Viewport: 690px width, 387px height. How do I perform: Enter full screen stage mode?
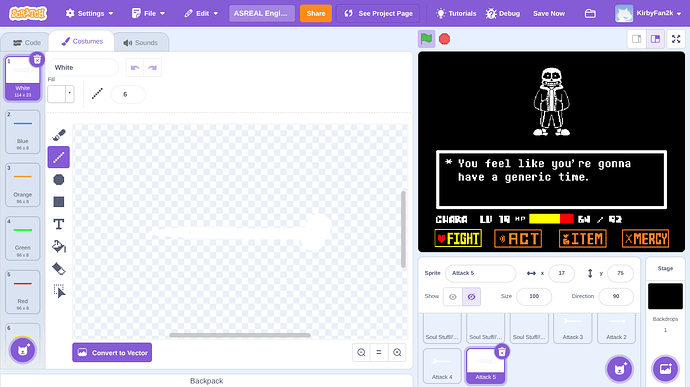point(676,39)
